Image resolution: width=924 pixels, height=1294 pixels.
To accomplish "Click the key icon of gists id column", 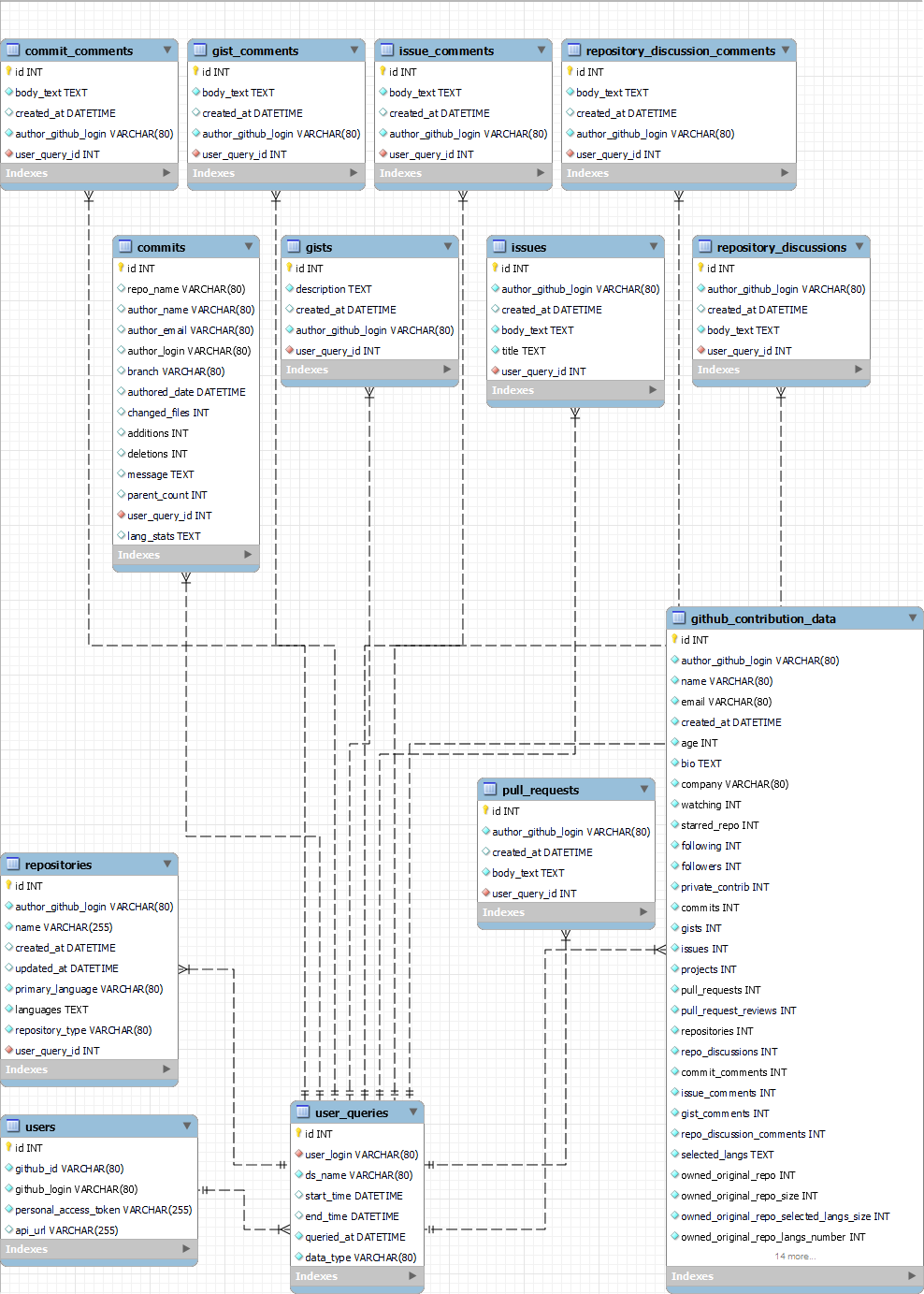I will pos(290,268).
